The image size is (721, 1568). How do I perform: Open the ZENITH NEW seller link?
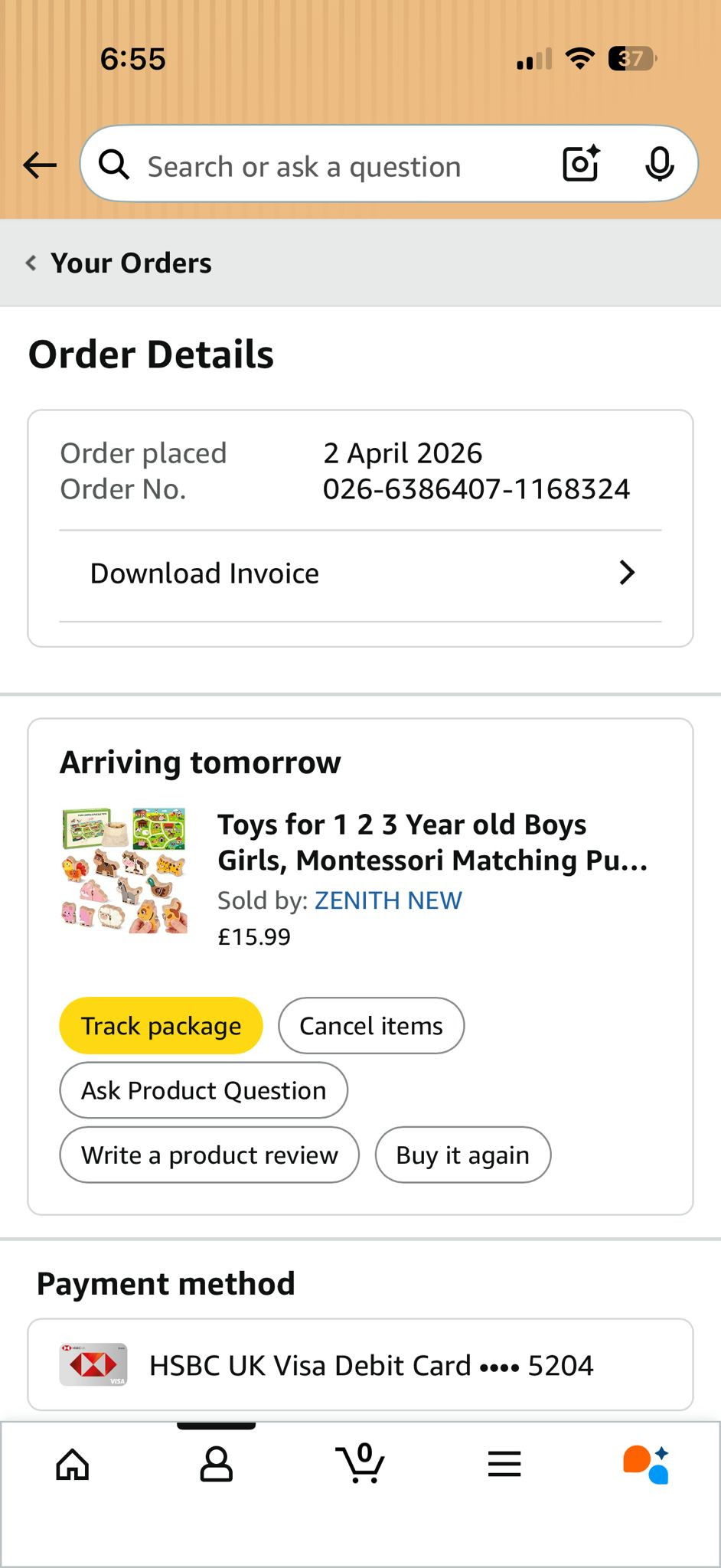(x=388, y=900)
